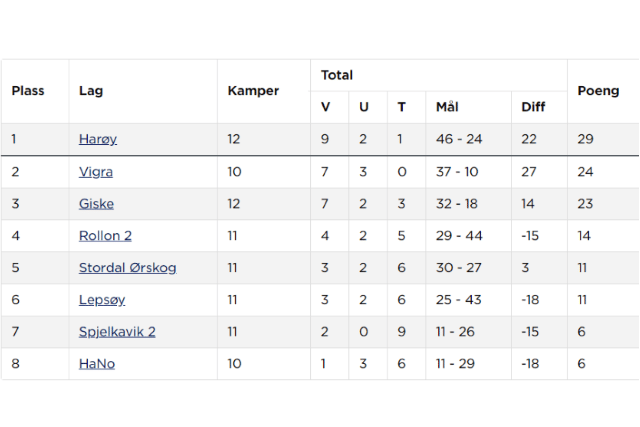Image resolution: width=640 pixels, height=427 pixels.
Task: Open the Harøy team link
Action: pos(98,139)
